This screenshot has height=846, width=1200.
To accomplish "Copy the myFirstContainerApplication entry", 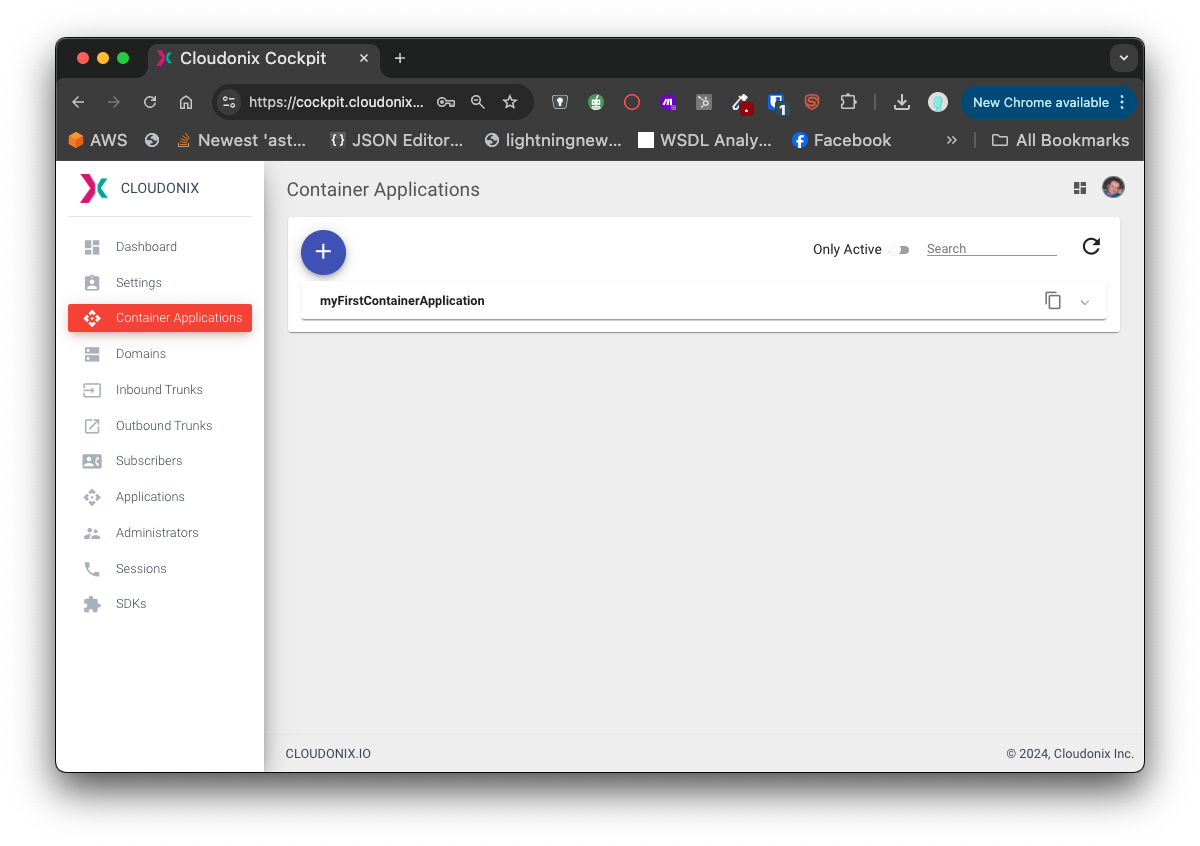I will pos(1052,301).
